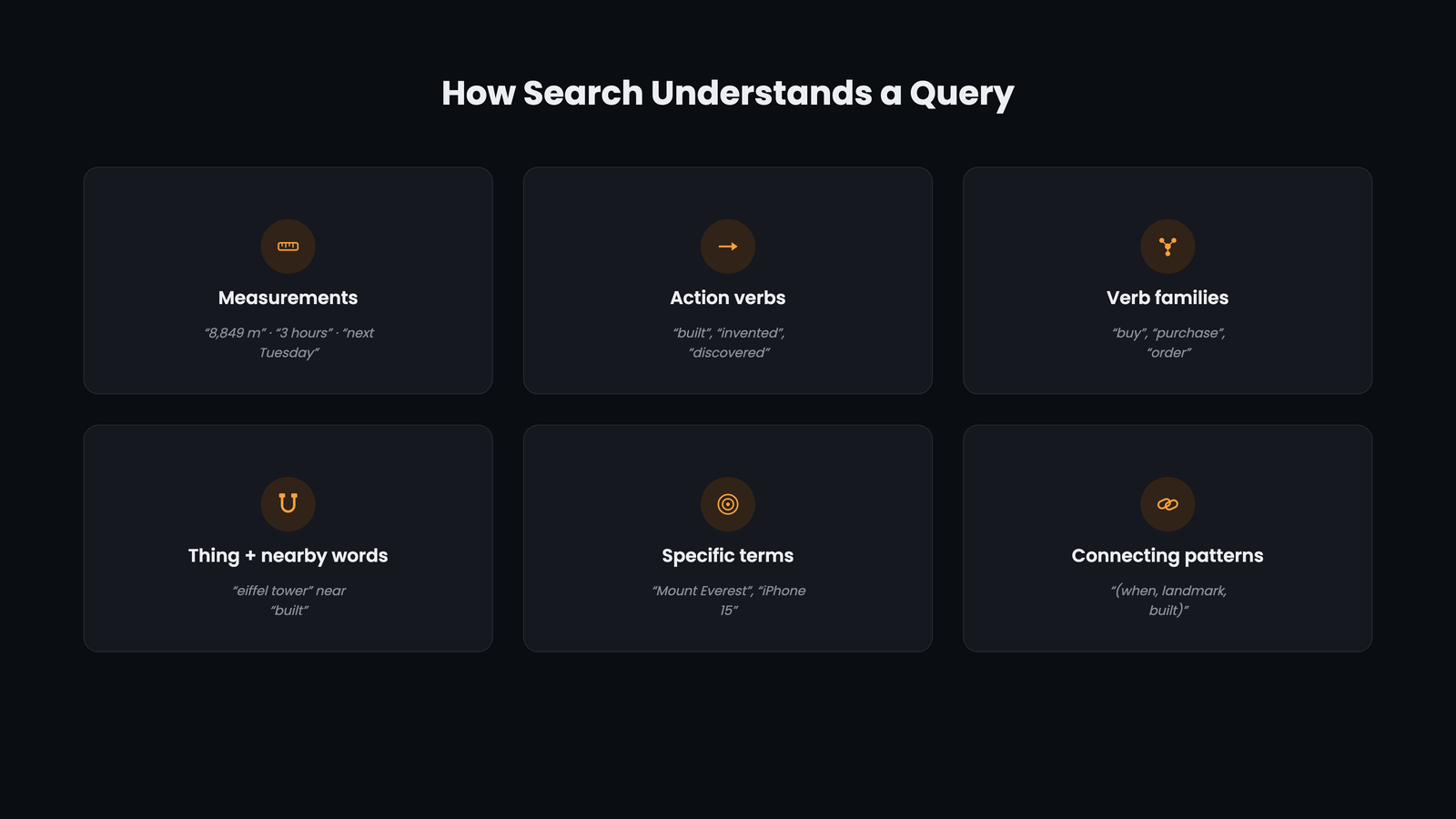
Task: Click the arrow icon above Action verbs
Action: [x=728, y=247]
